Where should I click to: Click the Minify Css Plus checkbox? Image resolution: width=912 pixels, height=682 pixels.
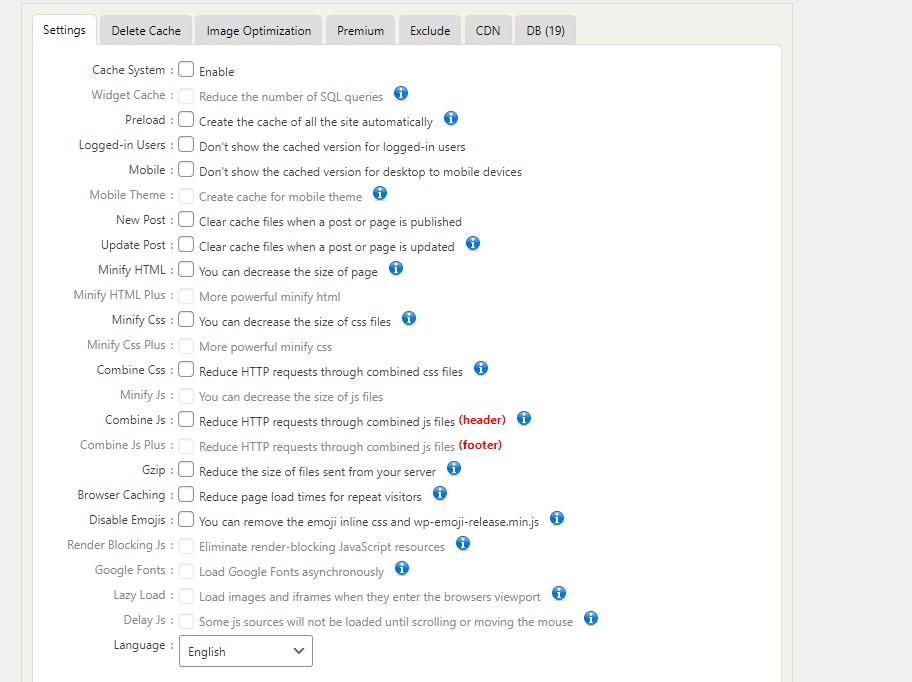[186, 345]
